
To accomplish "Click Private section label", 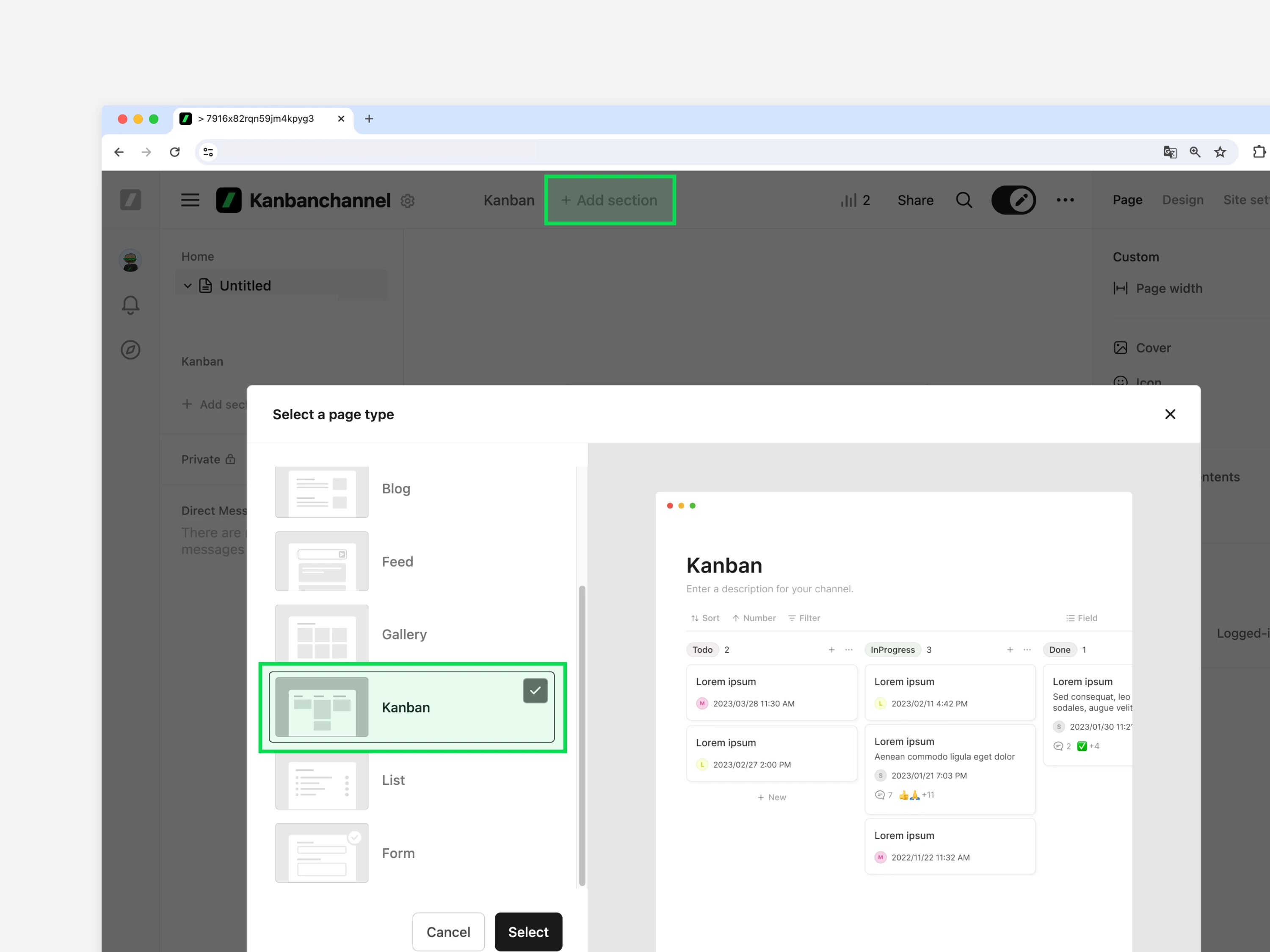I will (x=201, y=459).
